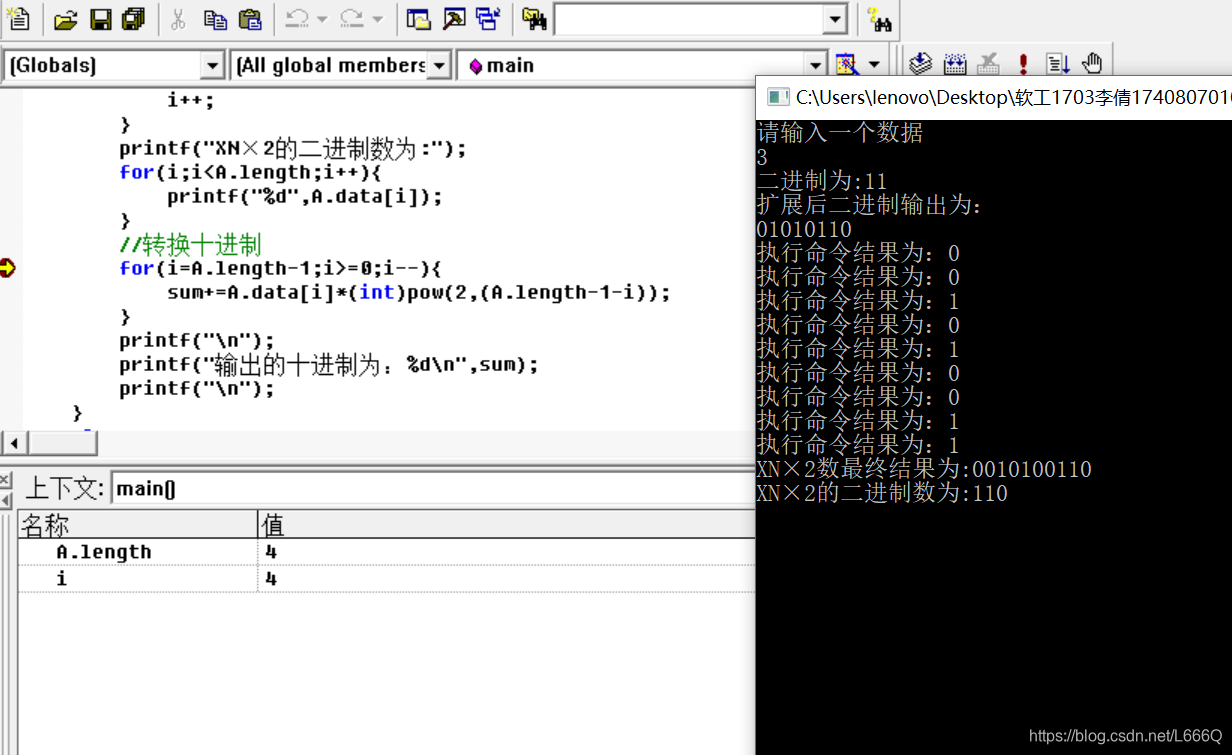Open the Window List
Screen dimensions: 1232x755
488,18
